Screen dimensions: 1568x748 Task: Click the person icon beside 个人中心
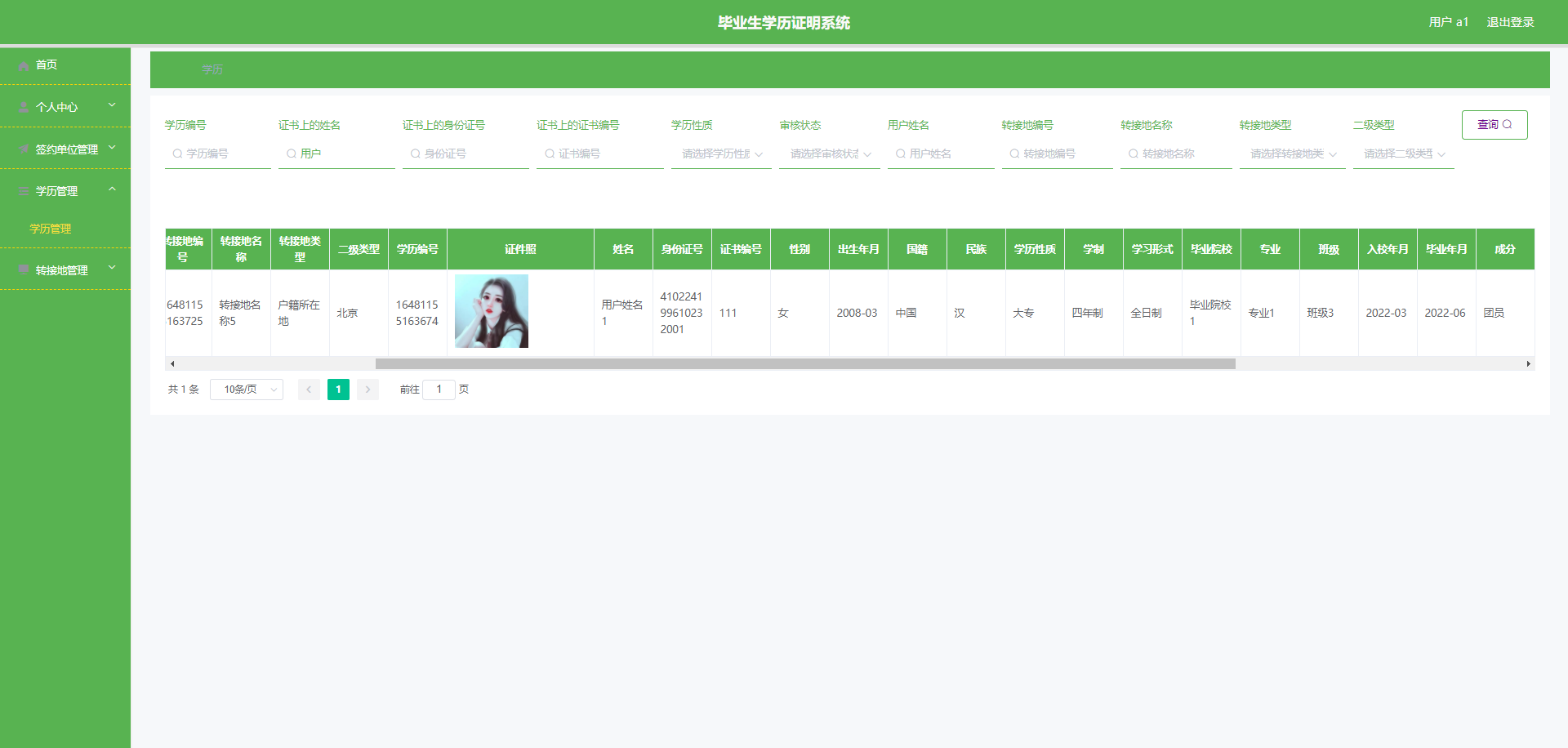pyautogui.click(x=24, y=108)
